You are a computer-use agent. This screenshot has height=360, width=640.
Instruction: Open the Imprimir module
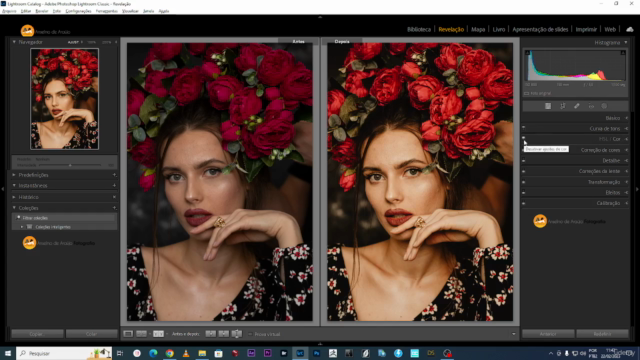(586, 29)
